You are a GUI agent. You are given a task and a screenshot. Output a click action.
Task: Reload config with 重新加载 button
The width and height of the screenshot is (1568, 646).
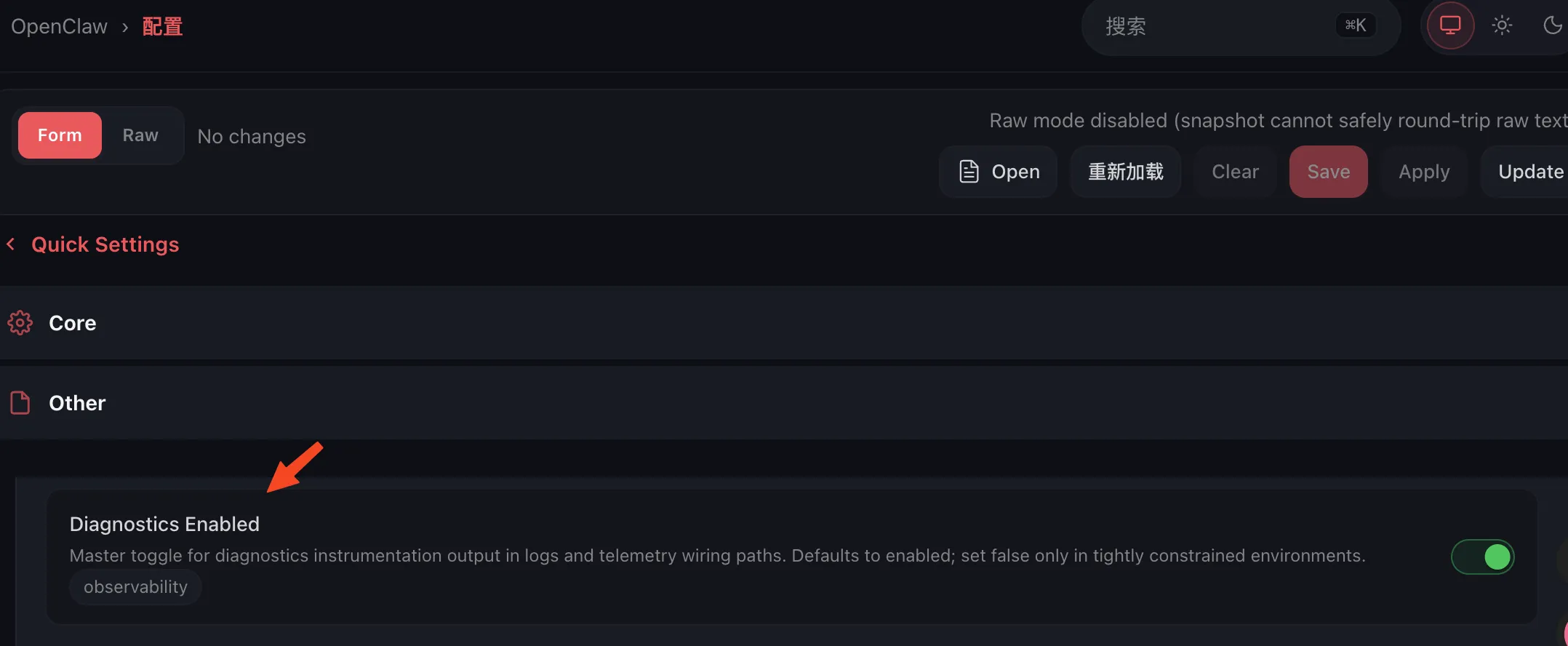pos(1125,172)
